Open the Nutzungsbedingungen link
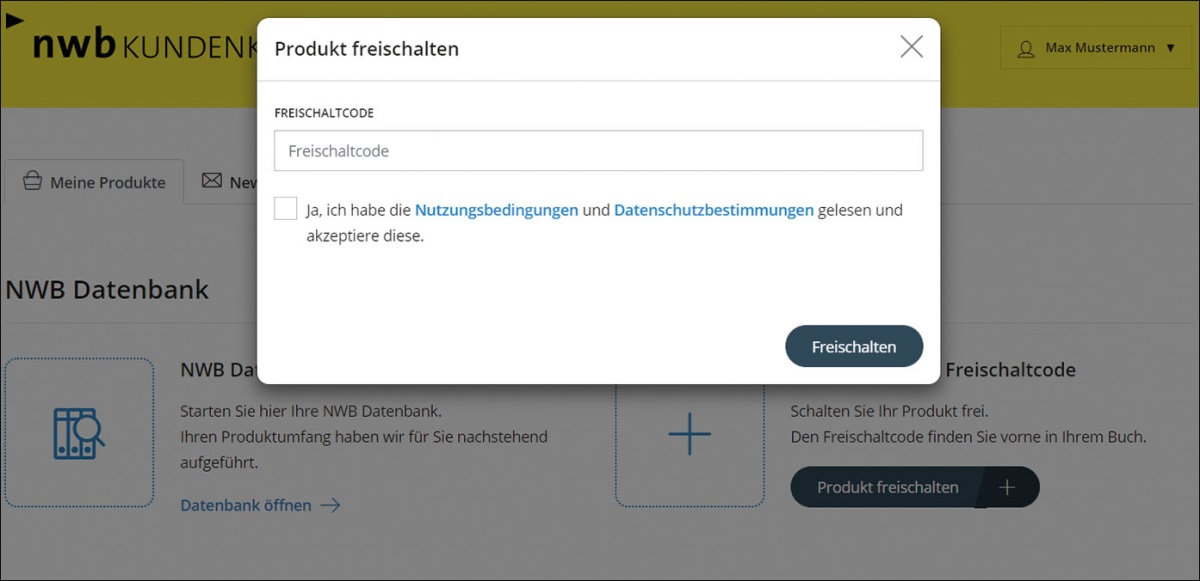Image resolution: width=1200 pixels, height=581 pixels. pyautogui.click(x=496, y=210)
